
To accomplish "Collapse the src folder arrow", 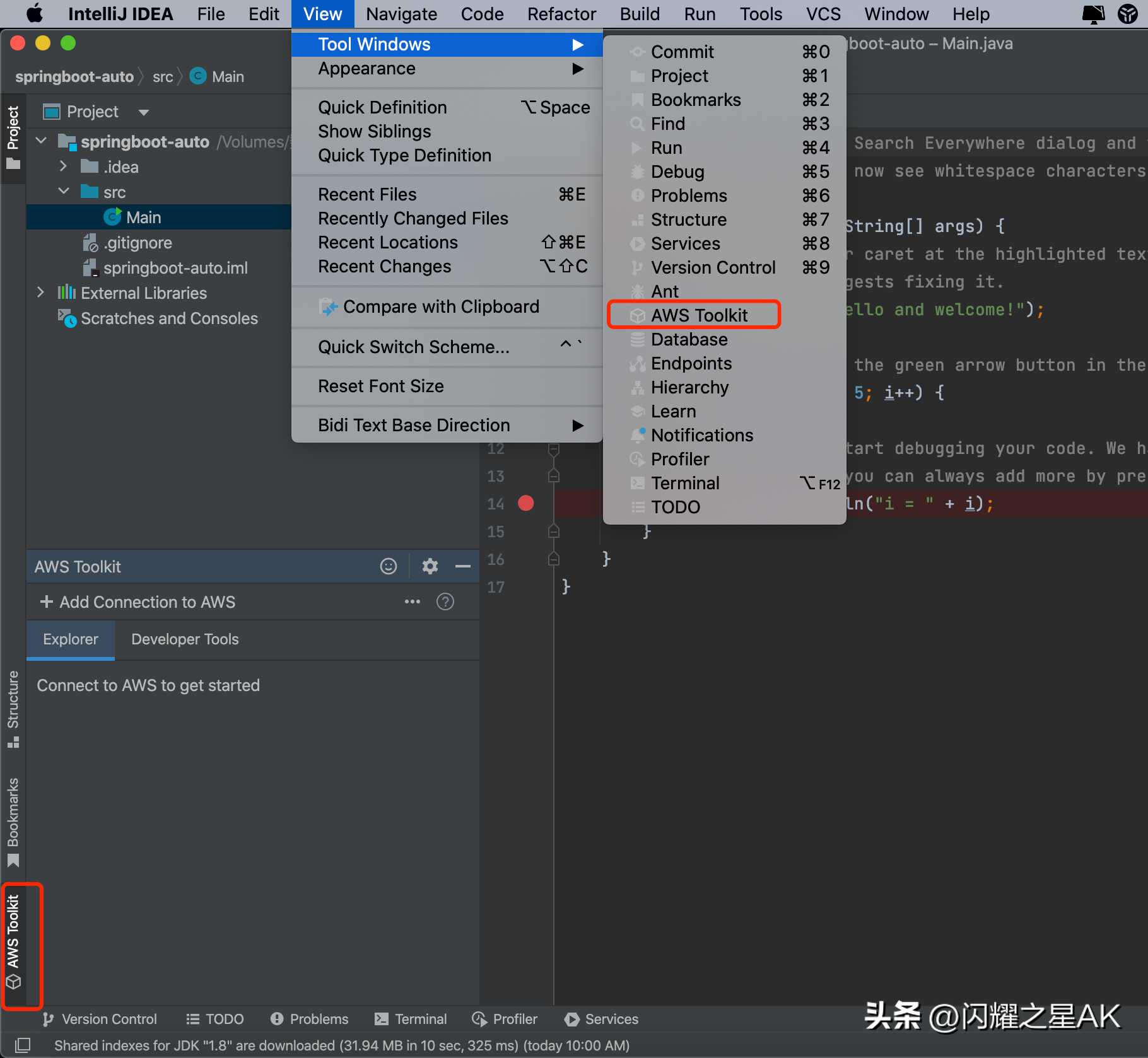I will coord(63,192).
